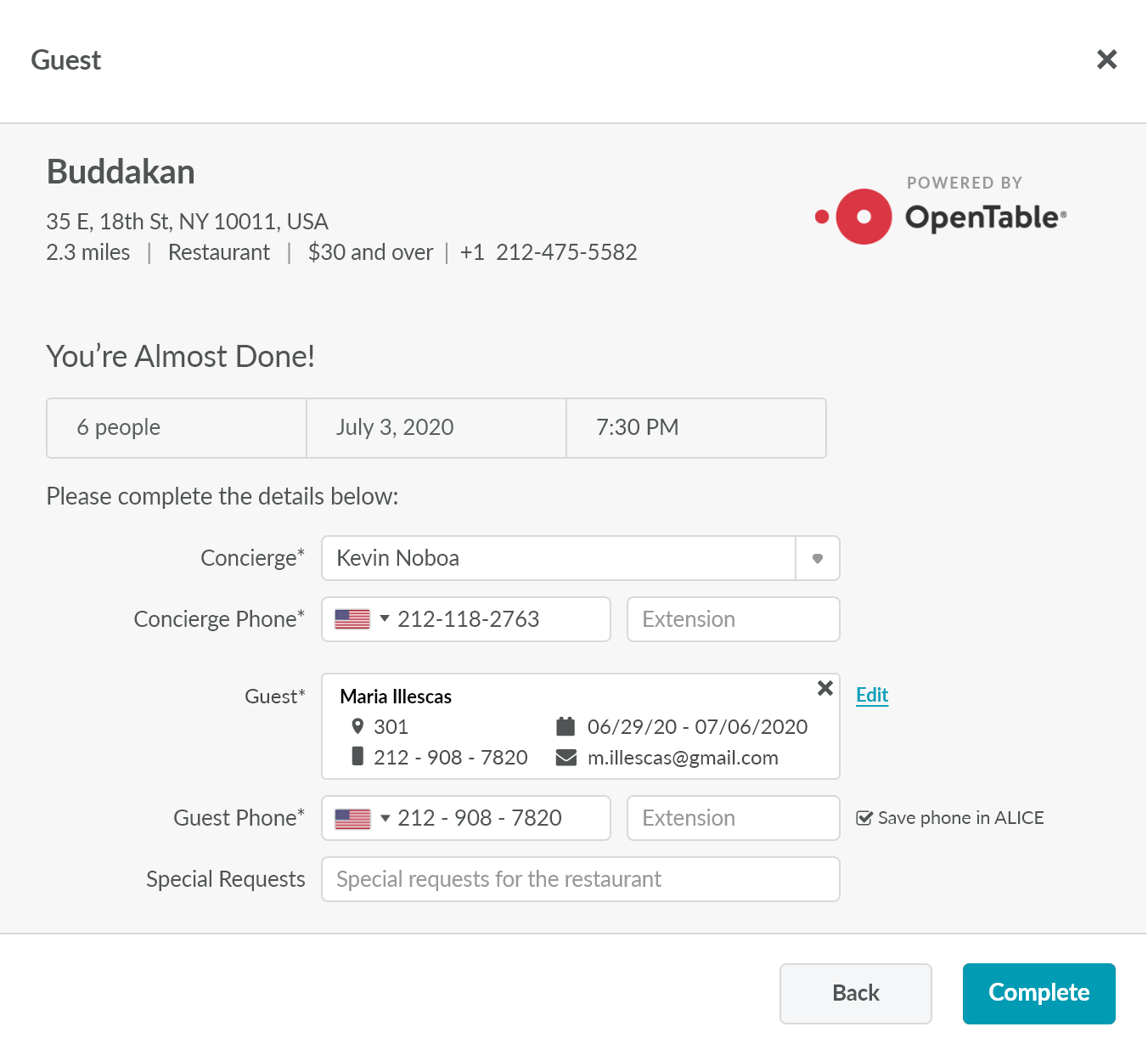Viewport: 1148px width, 1055px height.
Task: Remove guest Maria Illescas with the X icon
Action: tap(824, 688)
